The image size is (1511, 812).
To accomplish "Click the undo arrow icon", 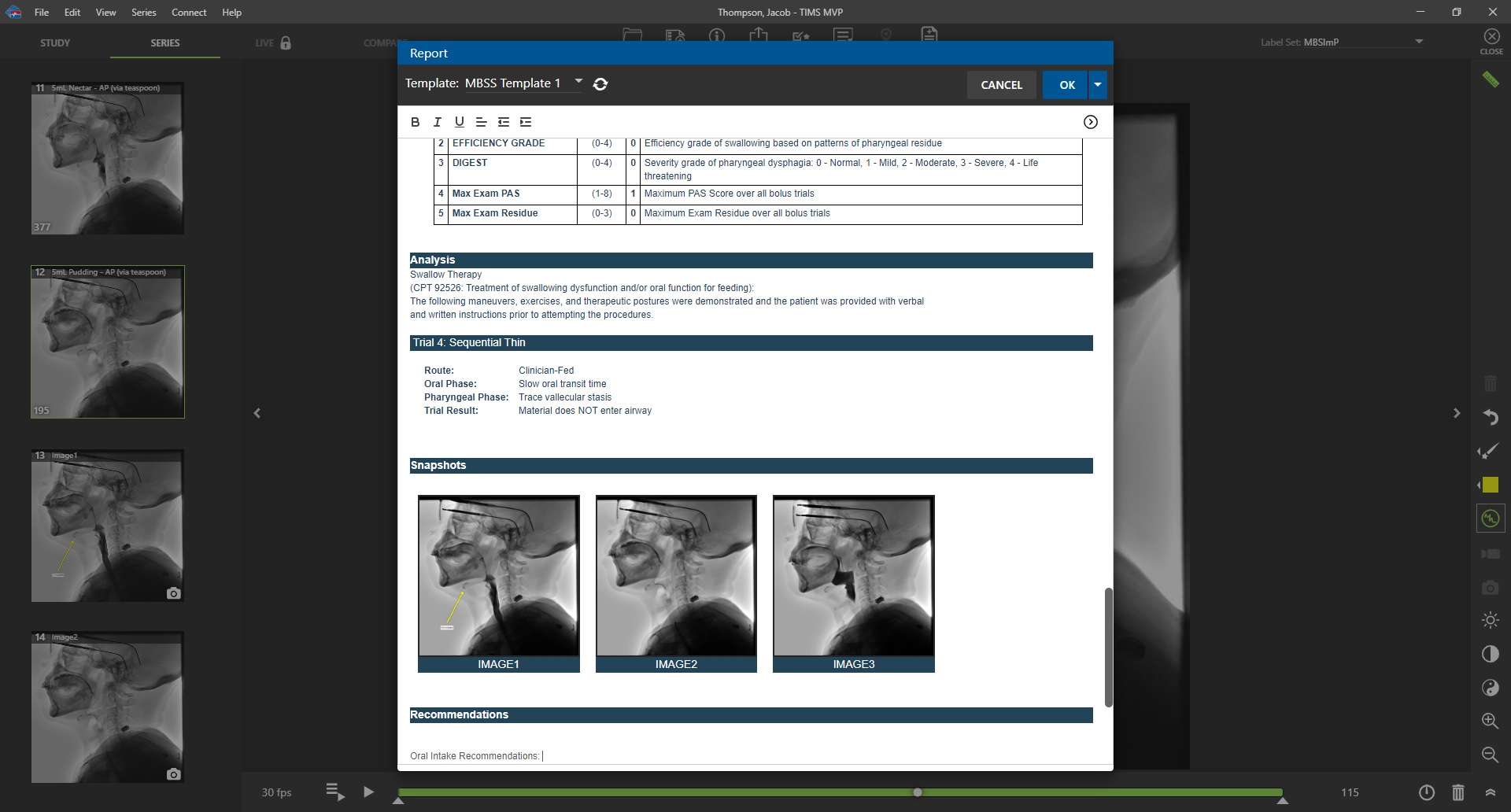I will coord(1490,417).
